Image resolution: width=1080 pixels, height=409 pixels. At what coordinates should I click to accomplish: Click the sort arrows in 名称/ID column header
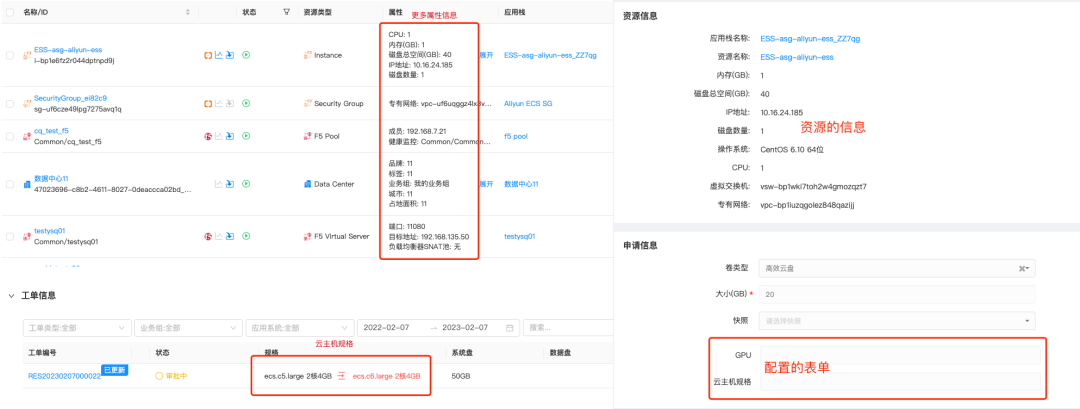point(188,12)
